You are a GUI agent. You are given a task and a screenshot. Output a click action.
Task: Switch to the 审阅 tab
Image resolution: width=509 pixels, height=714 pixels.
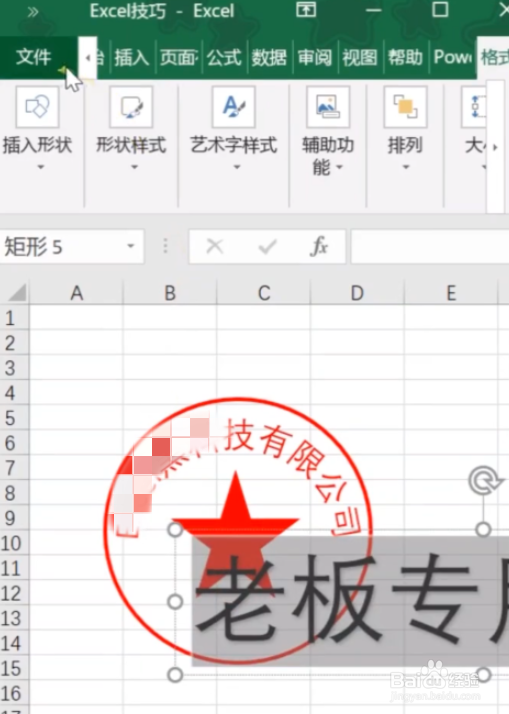[315, 58]
